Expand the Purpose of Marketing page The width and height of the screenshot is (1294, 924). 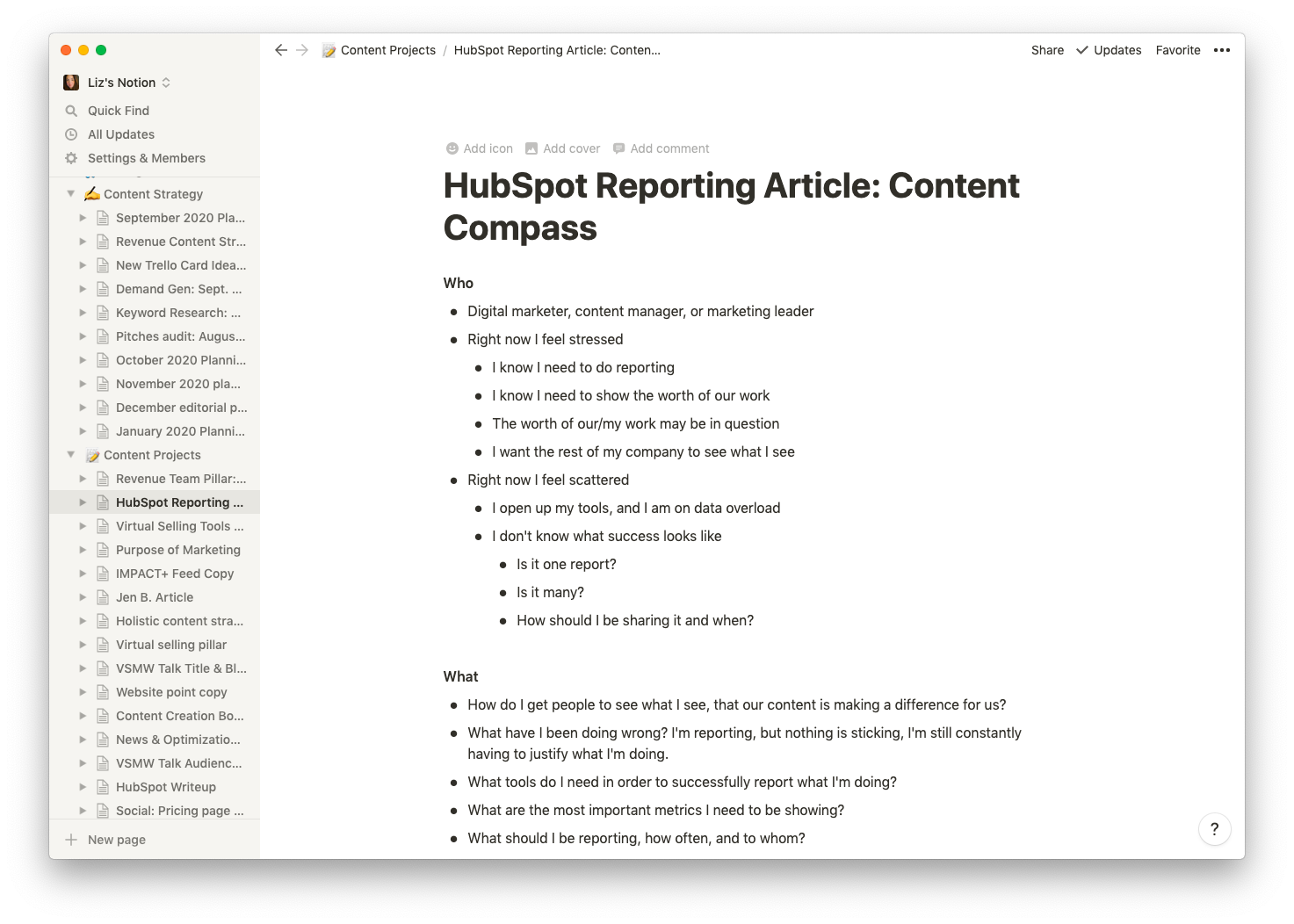[x=83, y=550]
